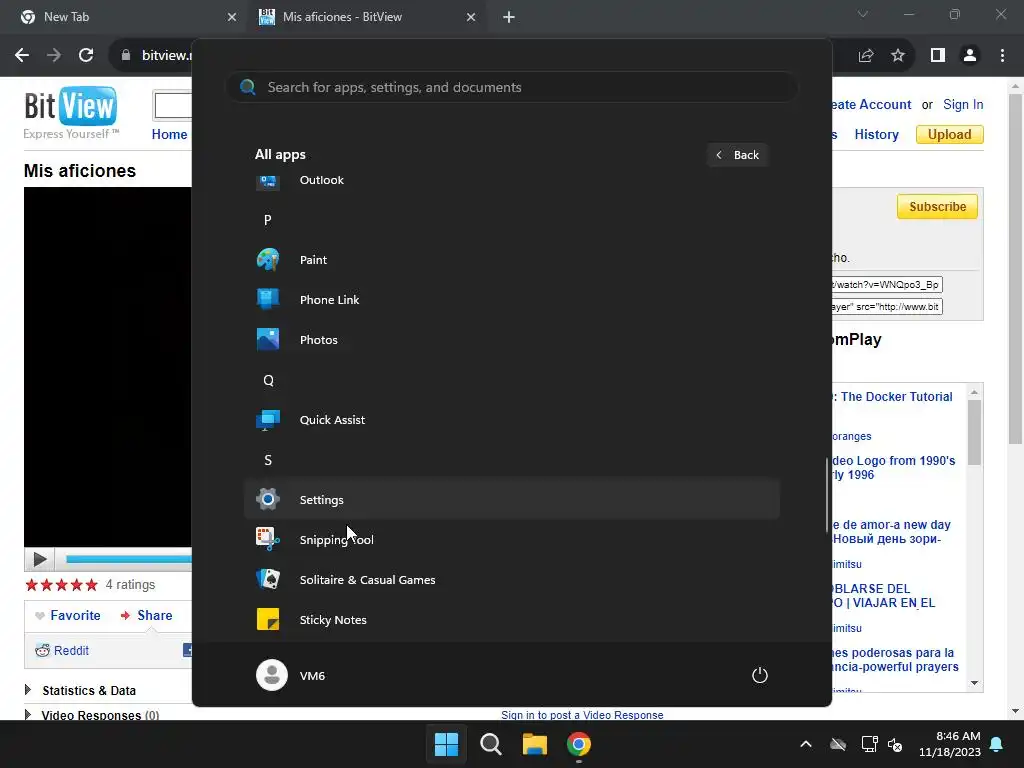The height and width of the screenshot is (768, 1024).
Task: Open Phone Link app
Action: pyautogui.click(x=511, y=300)
